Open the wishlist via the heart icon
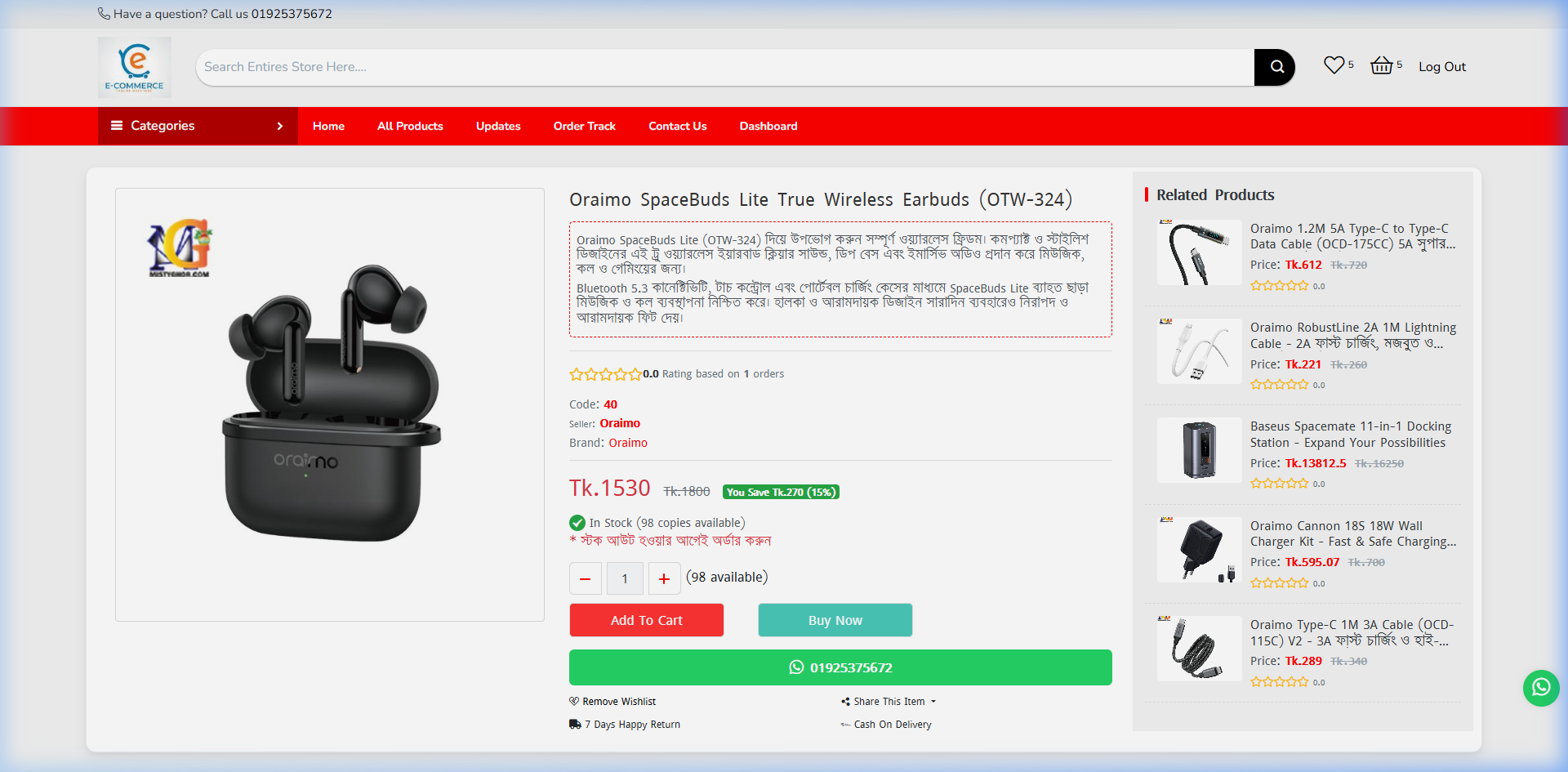The height and width of the screenshot is (772, 1568). 1333,64
